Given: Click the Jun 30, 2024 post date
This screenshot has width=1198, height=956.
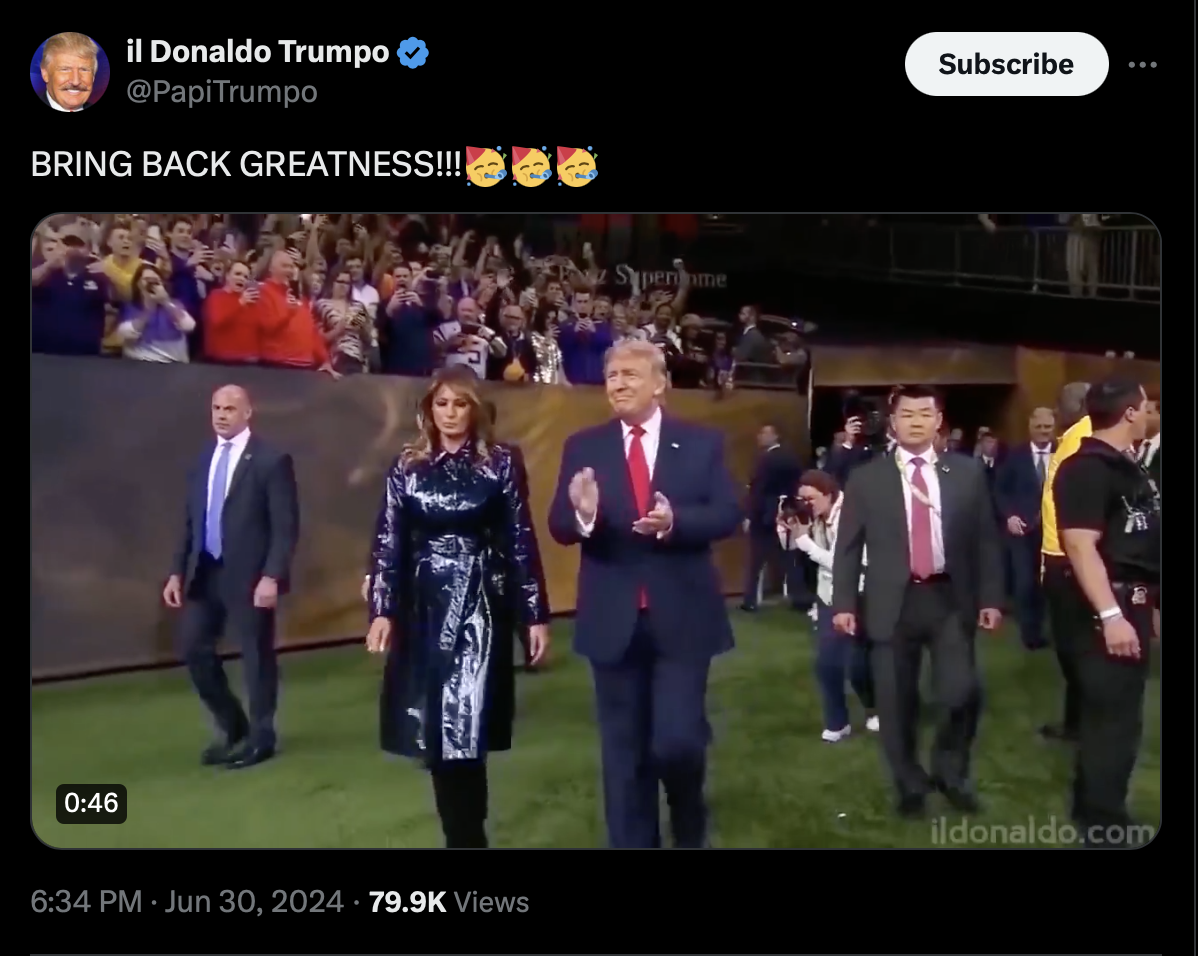Looking at the screenshot, I should coord(254,902).
